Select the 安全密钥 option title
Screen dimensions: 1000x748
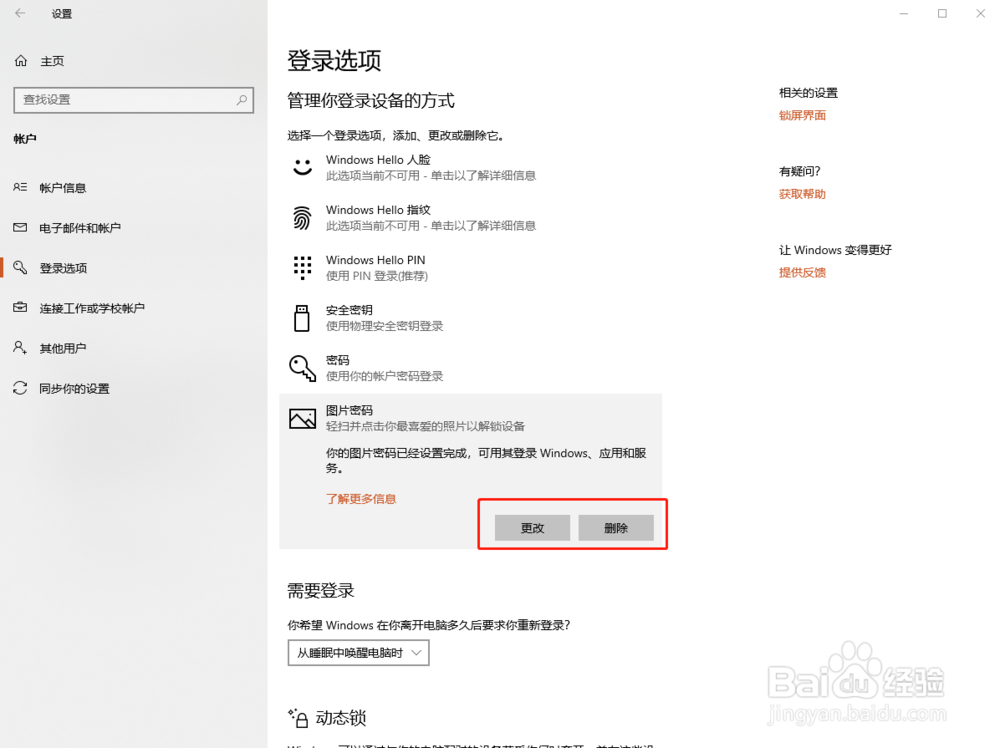(x=349, y=310)
